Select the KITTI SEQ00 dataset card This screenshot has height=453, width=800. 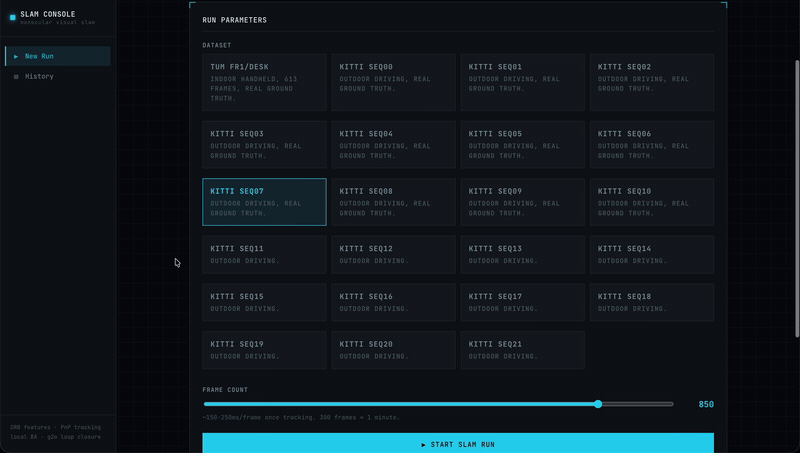[393, 83]
